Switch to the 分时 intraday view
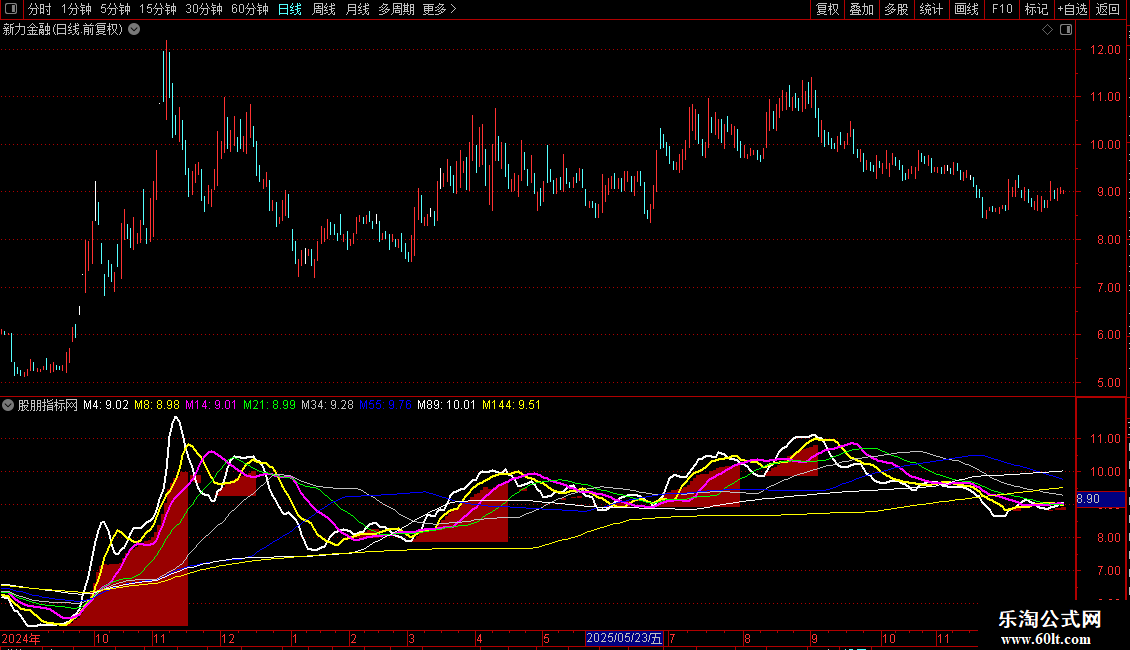This screenshot has height=650, width=1130. coord(39,10)
